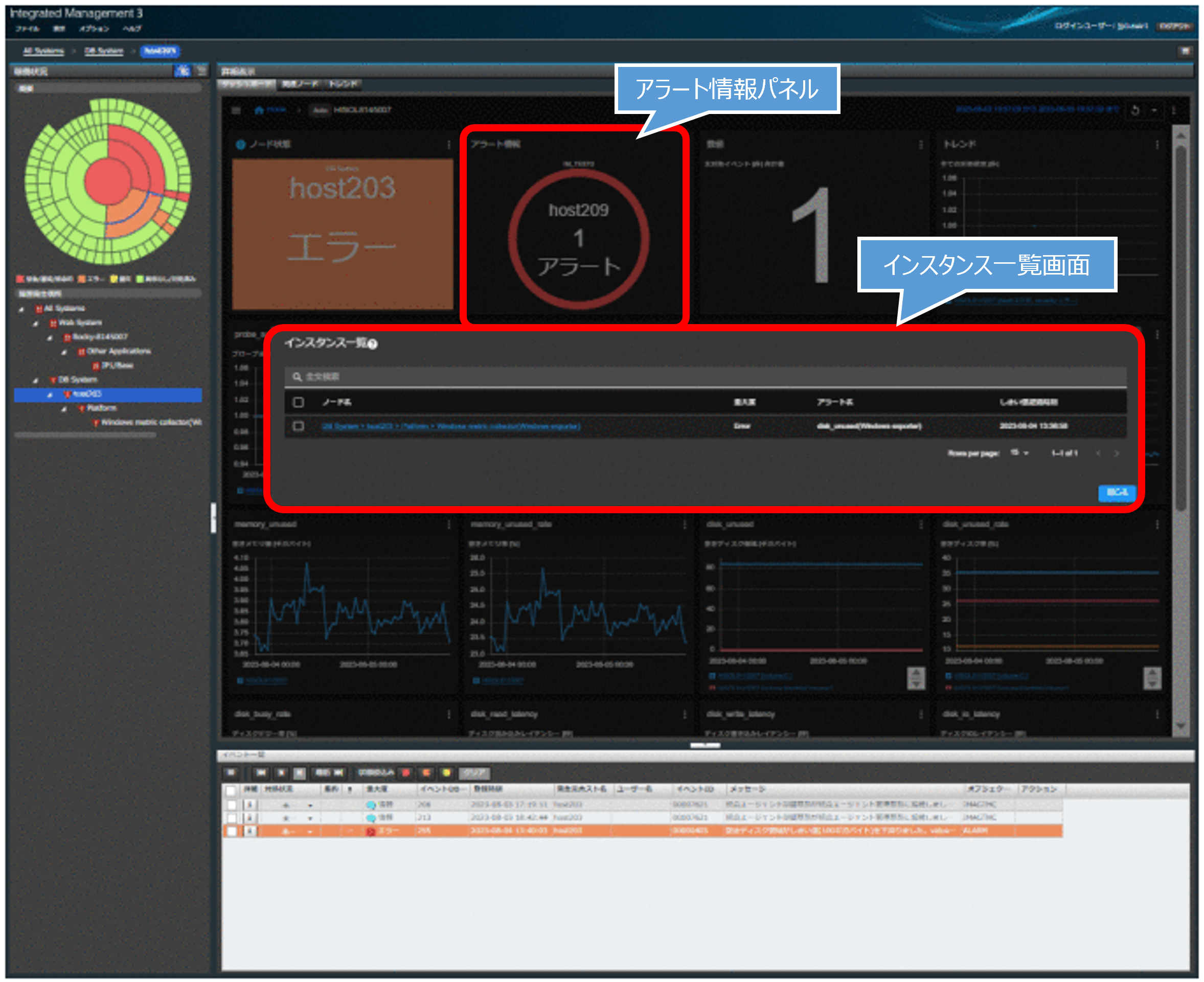
Task: Toggle red severity filter in event toolbar
Action: click(405, 773)
